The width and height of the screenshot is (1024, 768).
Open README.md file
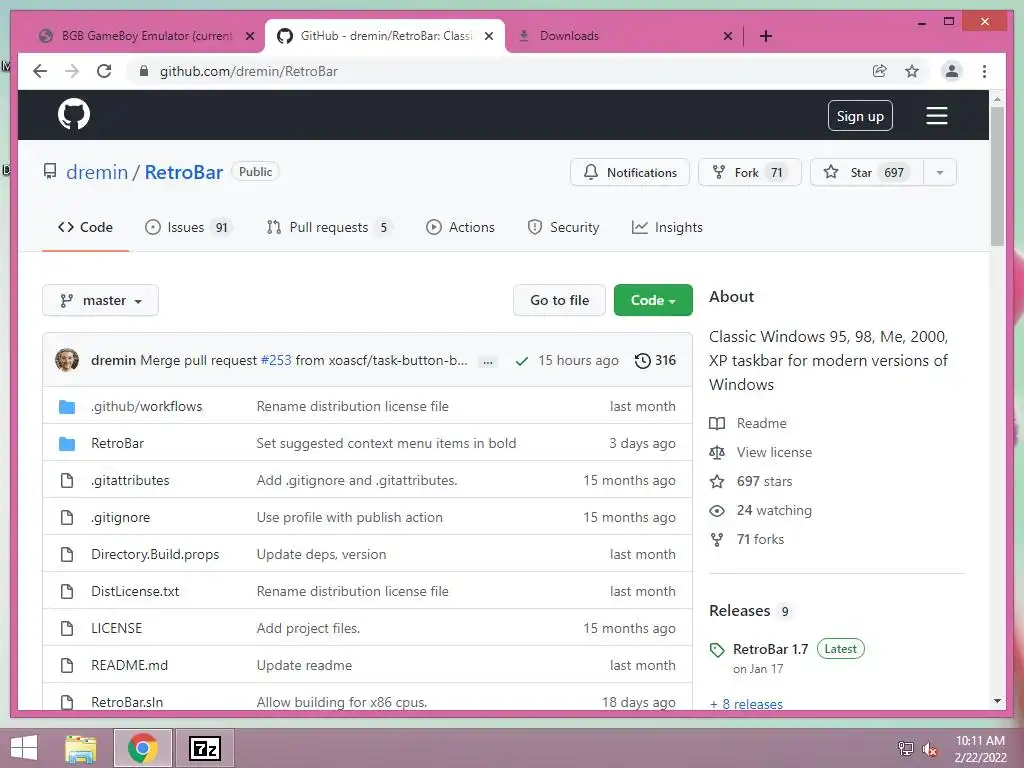pyautogui.click(x=129, y=665)
